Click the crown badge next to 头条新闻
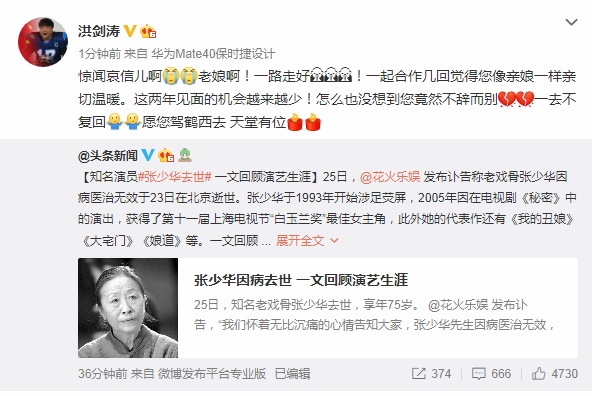 (x=166, y=155)
